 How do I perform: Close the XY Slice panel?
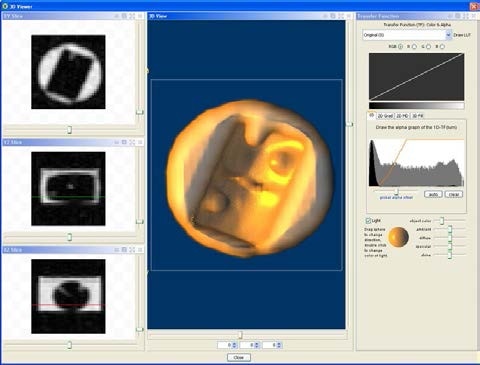(x=140, y=16)
